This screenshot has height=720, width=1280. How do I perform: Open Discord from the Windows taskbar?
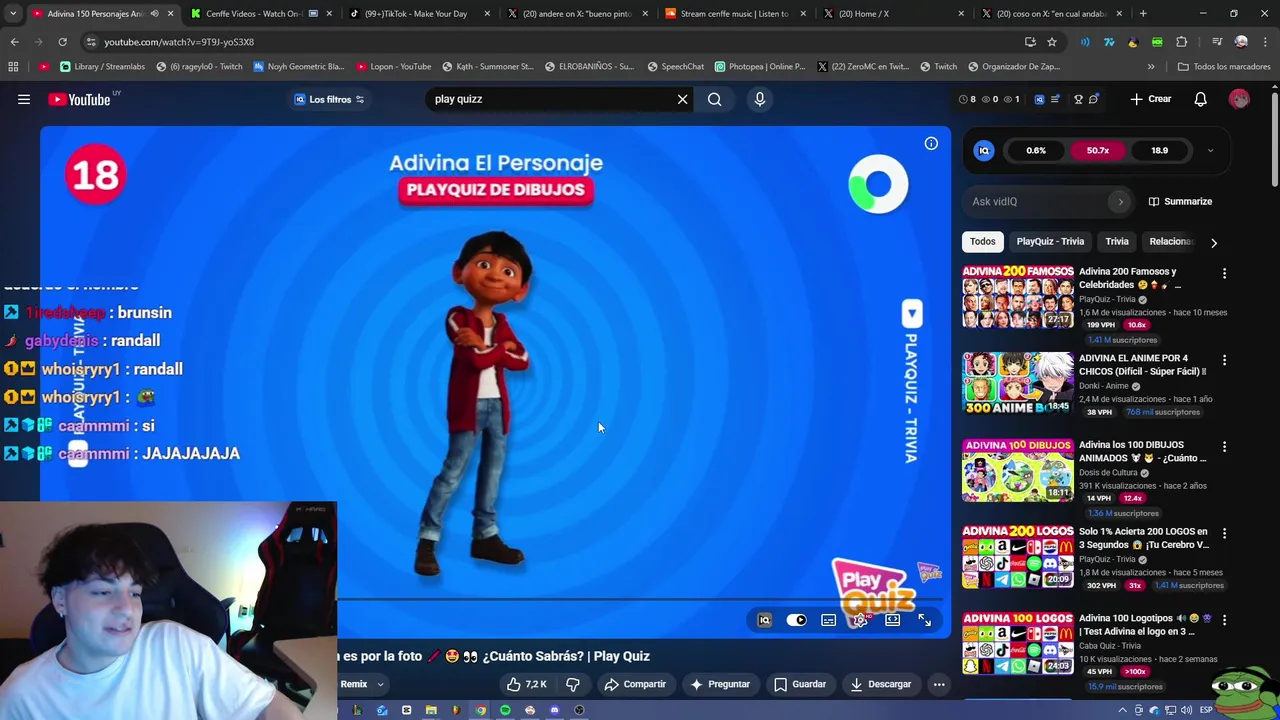coord(554,710)
